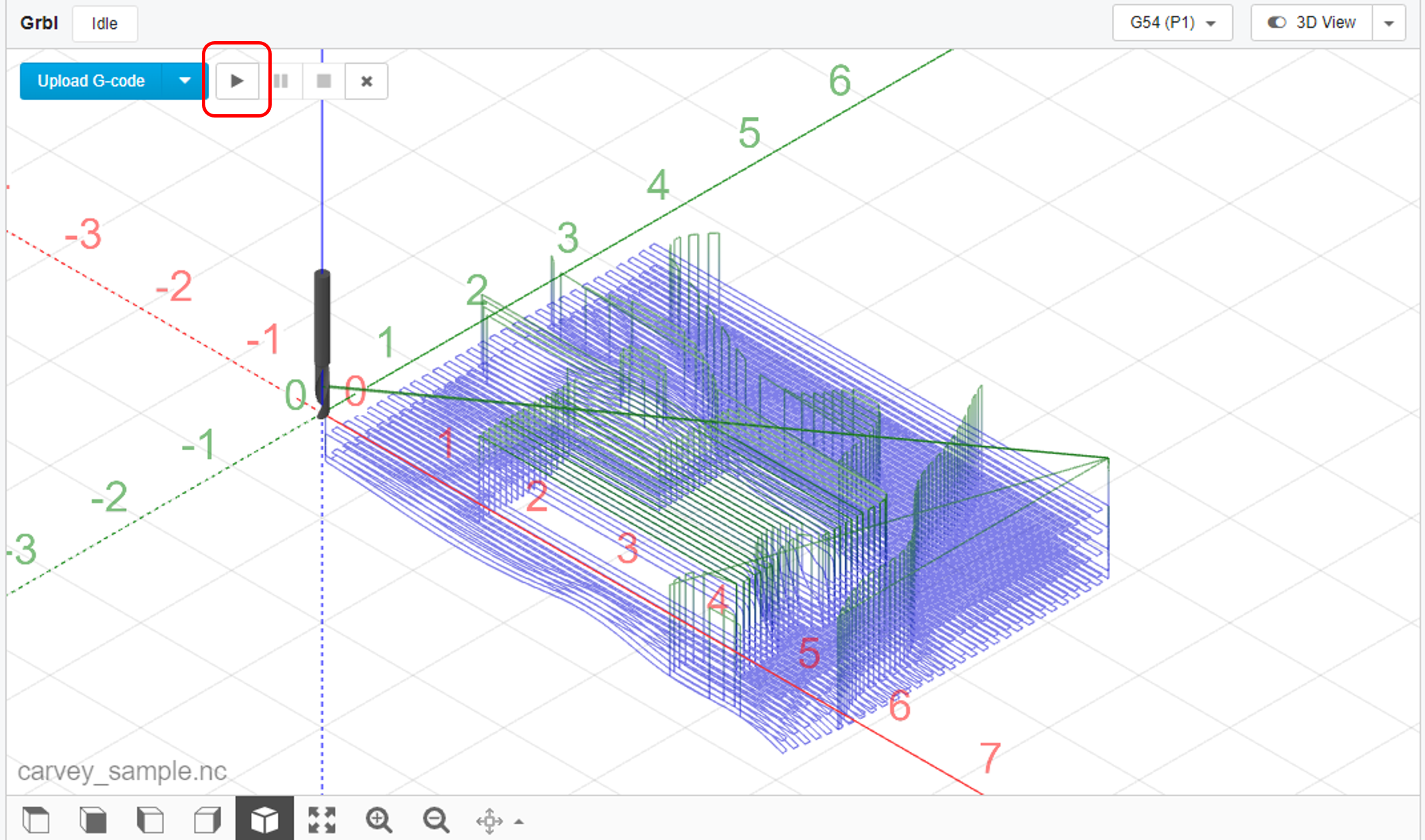
Task: Stop the G-code job
Action: coord(324,81)
